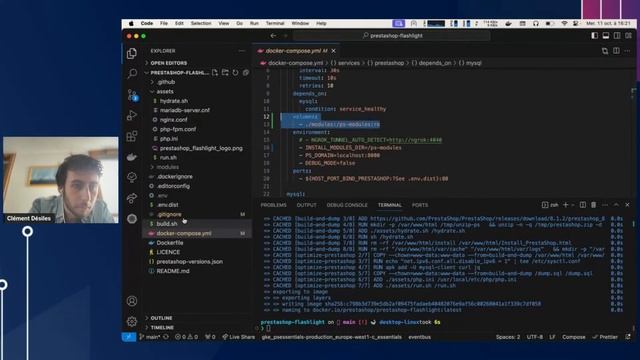Open the Live Share activity bar icon
640x360 pixels.
[132, 198]
